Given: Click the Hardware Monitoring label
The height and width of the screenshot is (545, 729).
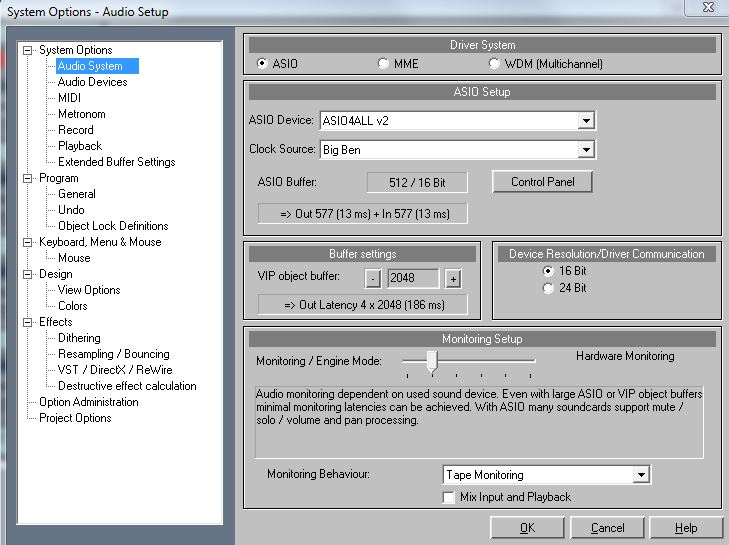Looking at the screenshot, I should 625,356.
